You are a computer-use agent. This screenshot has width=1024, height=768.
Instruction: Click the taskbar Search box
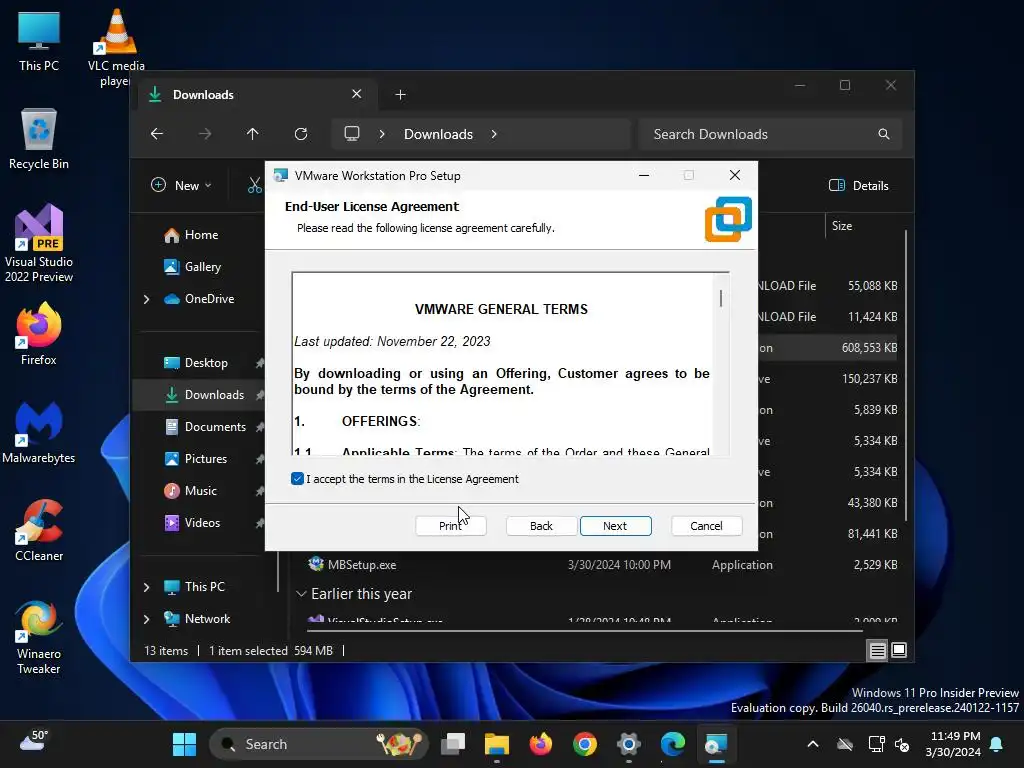318,744
